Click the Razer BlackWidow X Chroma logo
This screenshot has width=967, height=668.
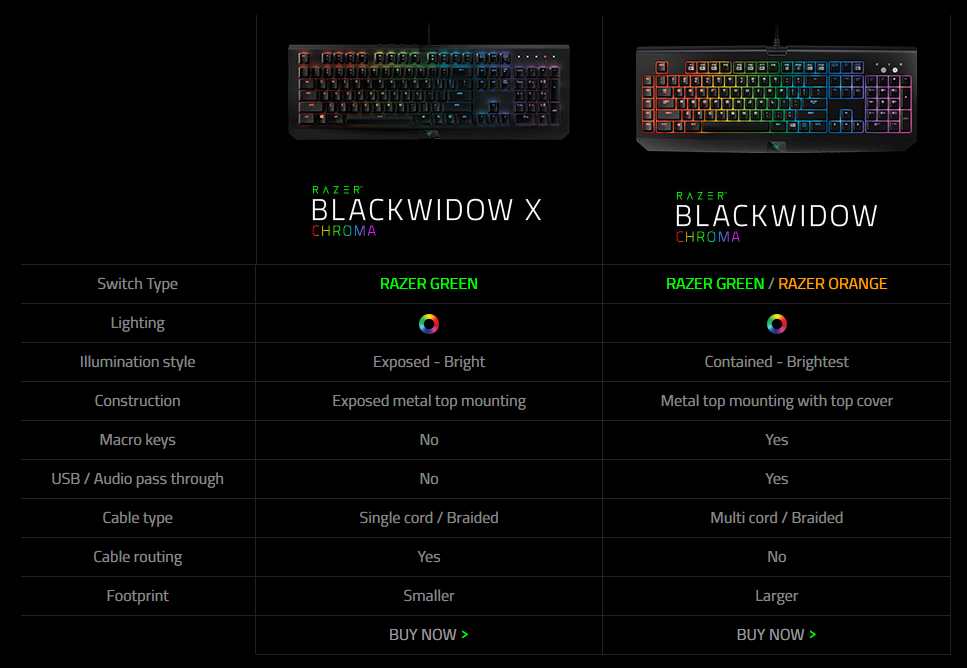[x=427, y=211]
